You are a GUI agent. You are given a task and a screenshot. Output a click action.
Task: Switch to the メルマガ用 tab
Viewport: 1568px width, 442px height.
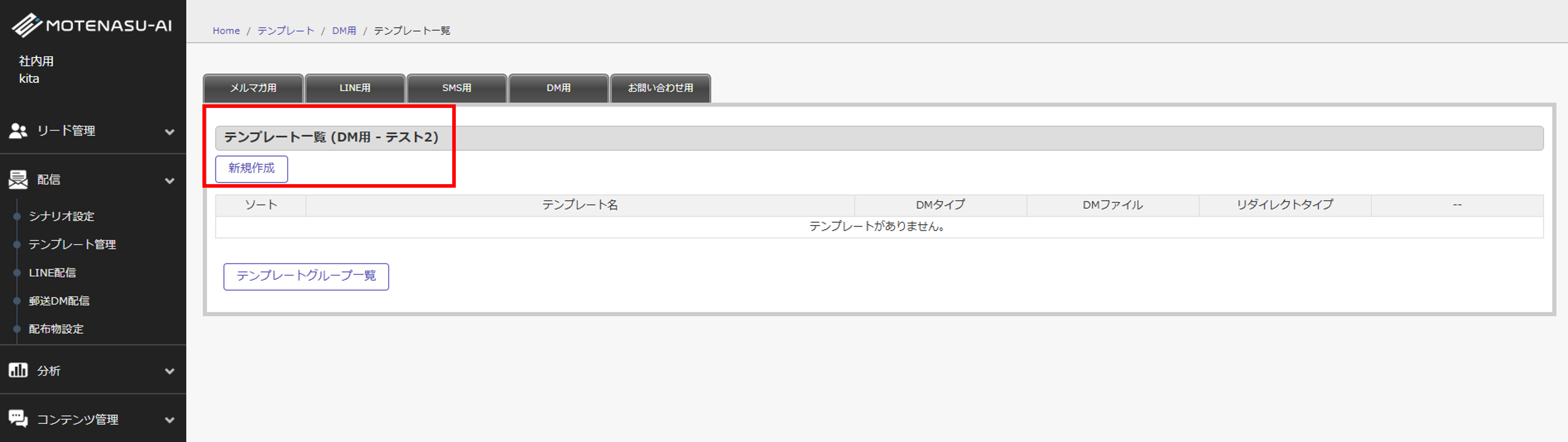253,88
